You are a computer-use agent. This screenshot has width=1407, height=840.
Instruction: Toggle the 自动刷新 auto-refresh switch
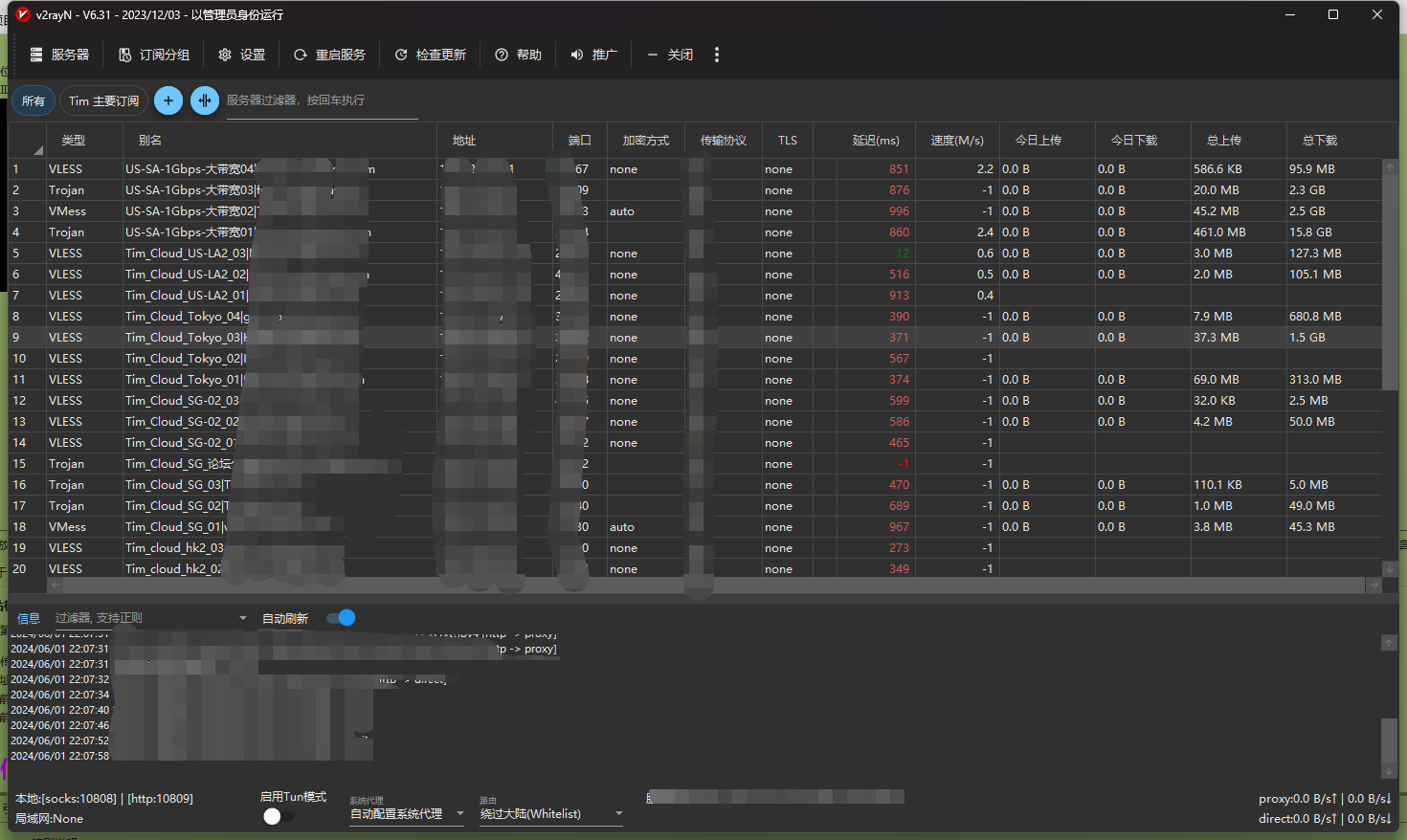[341, 618]
